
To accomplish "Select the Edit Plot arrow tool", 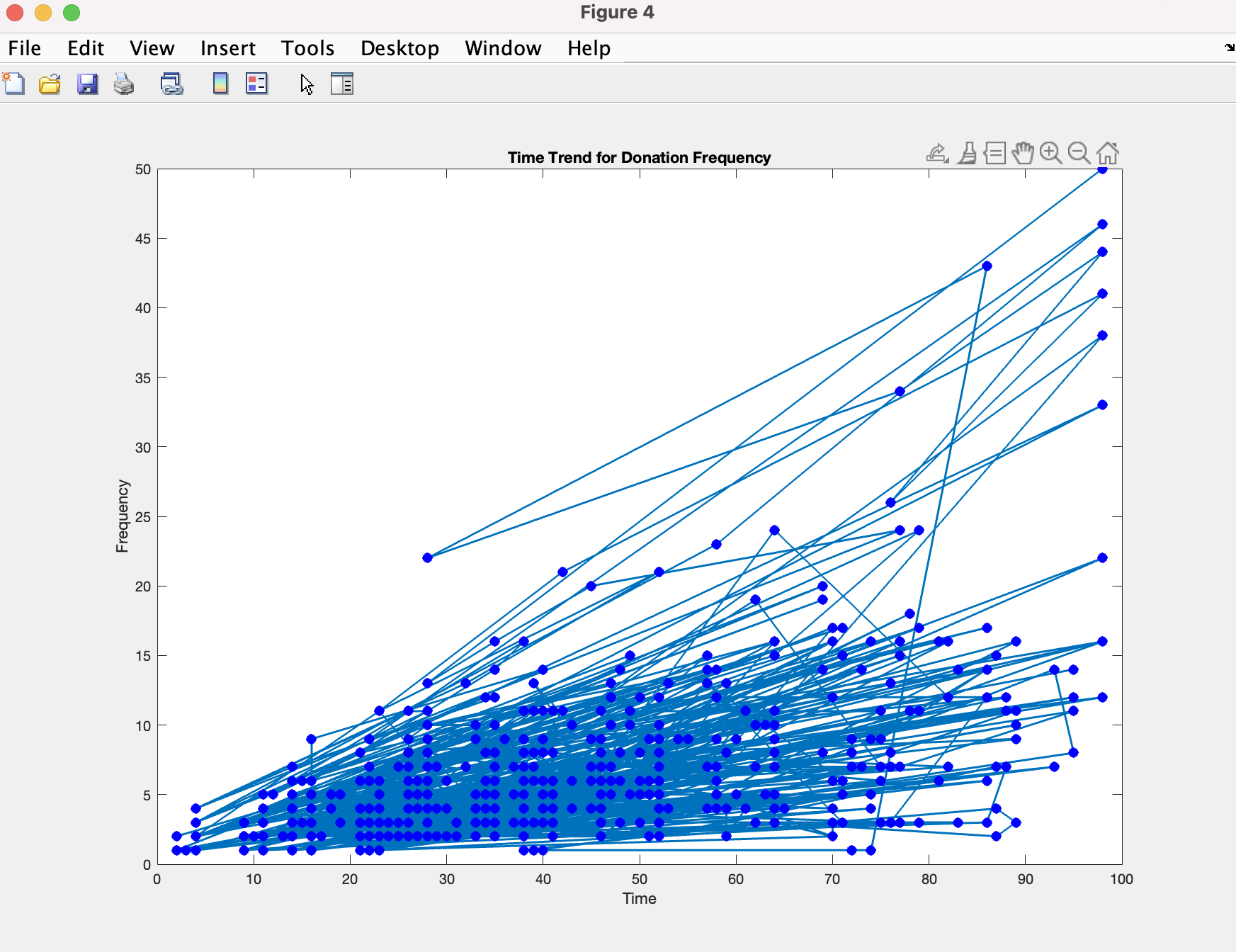I will [x=307, y=84].
